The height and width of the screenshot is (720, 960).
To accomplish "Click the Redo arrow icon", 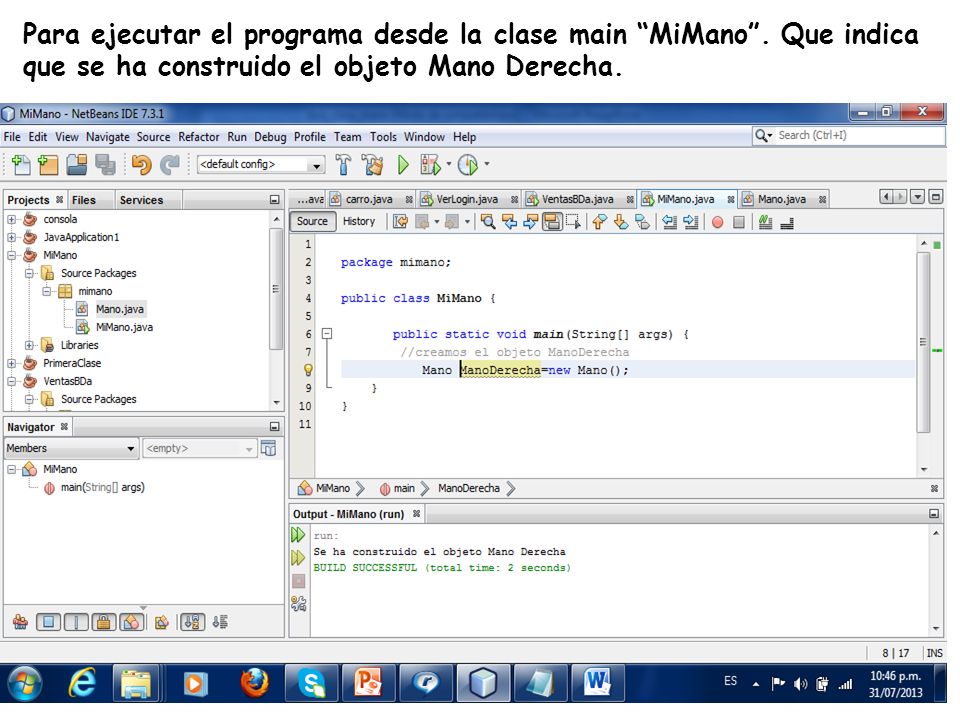I will tap(169, 164).
